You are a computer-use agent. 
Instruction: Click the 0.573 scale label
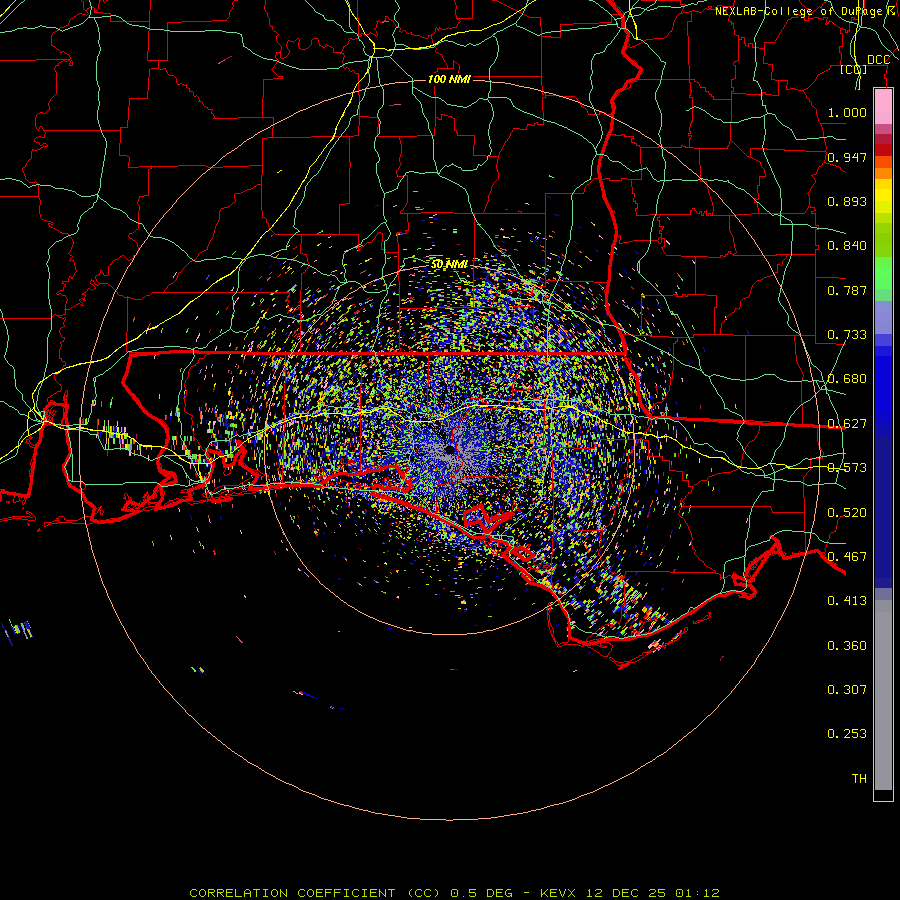coord(847,468)
